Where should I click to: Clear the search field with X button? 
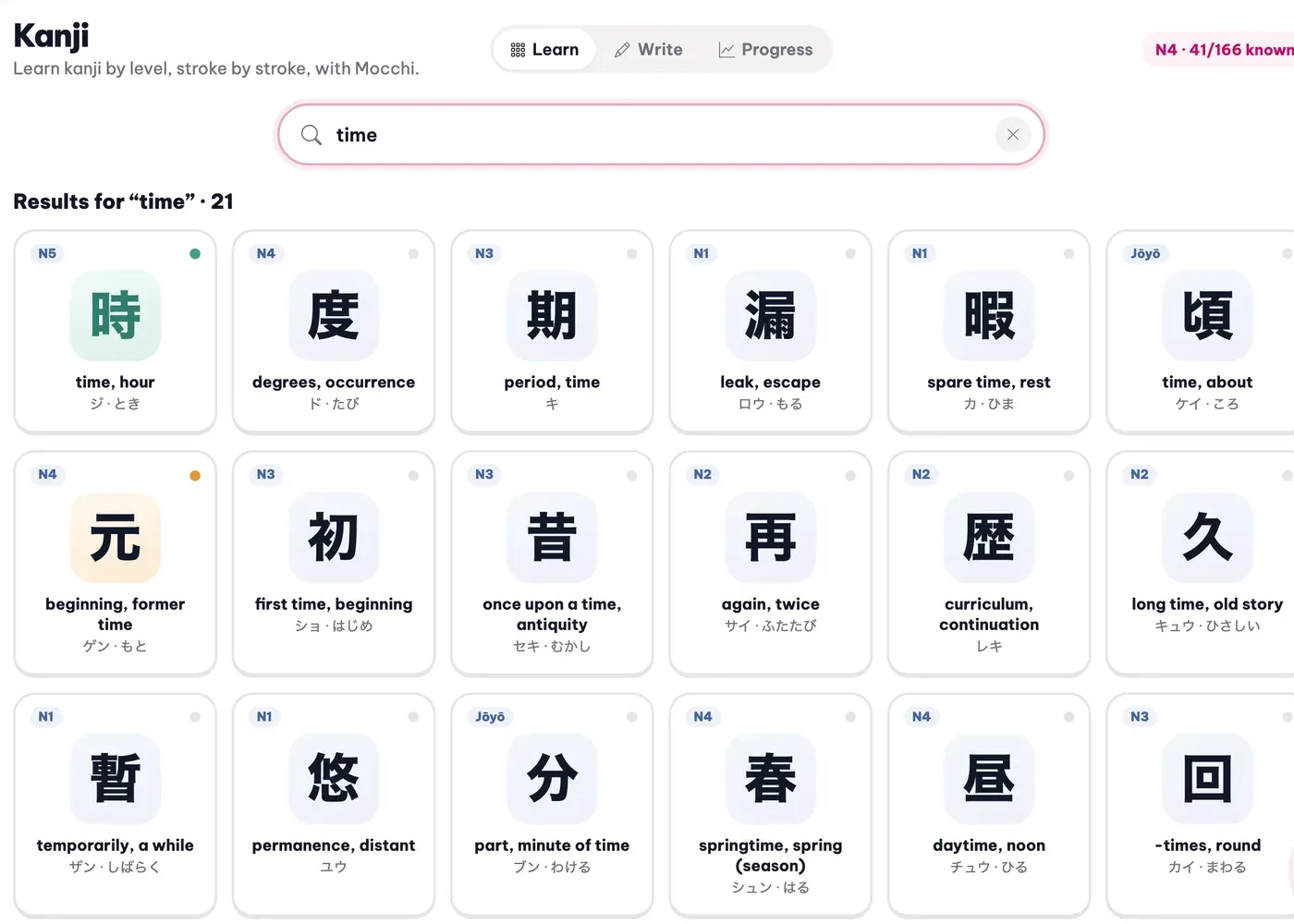[1013, 135]
